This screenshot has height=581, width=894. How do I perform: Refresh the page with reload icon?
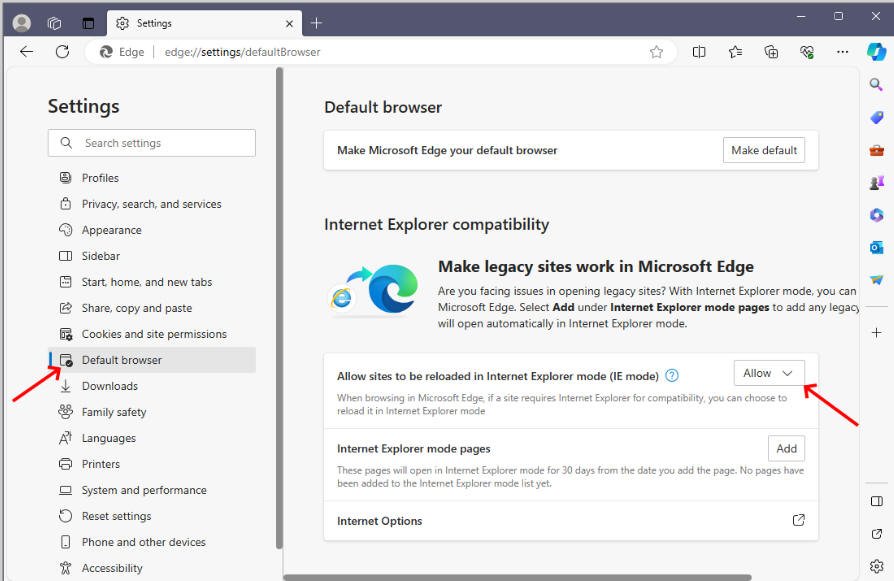click(62, 52)
